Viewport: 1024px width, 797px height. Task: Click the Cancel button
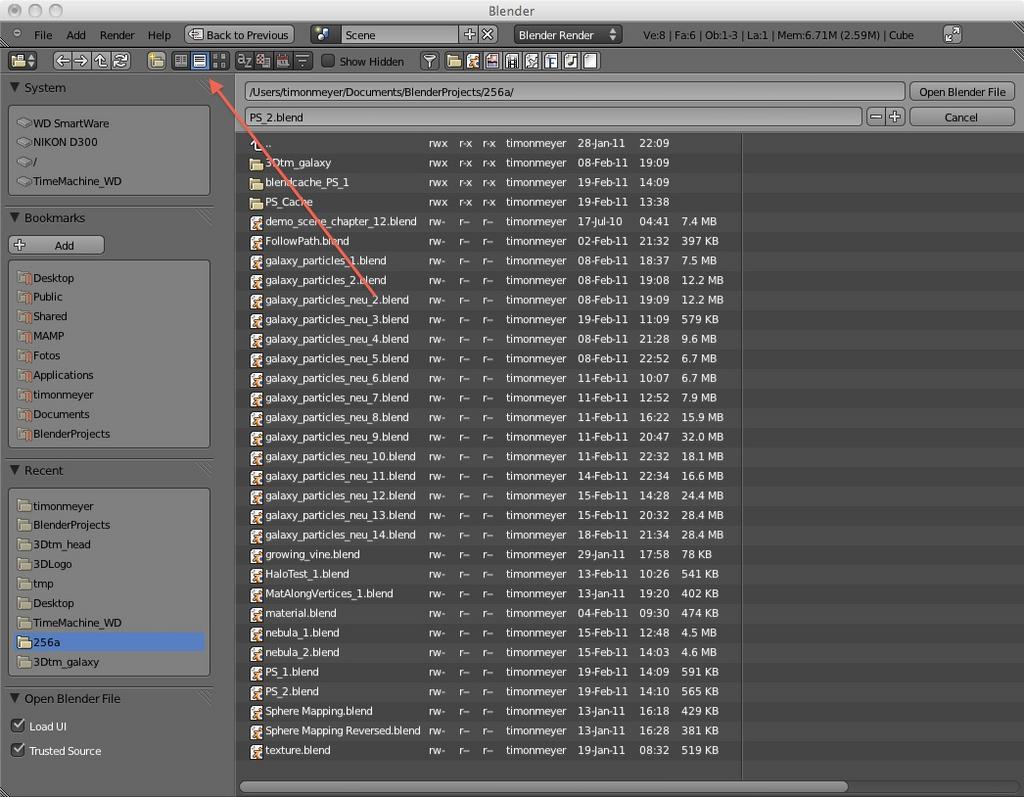[962, 118]
